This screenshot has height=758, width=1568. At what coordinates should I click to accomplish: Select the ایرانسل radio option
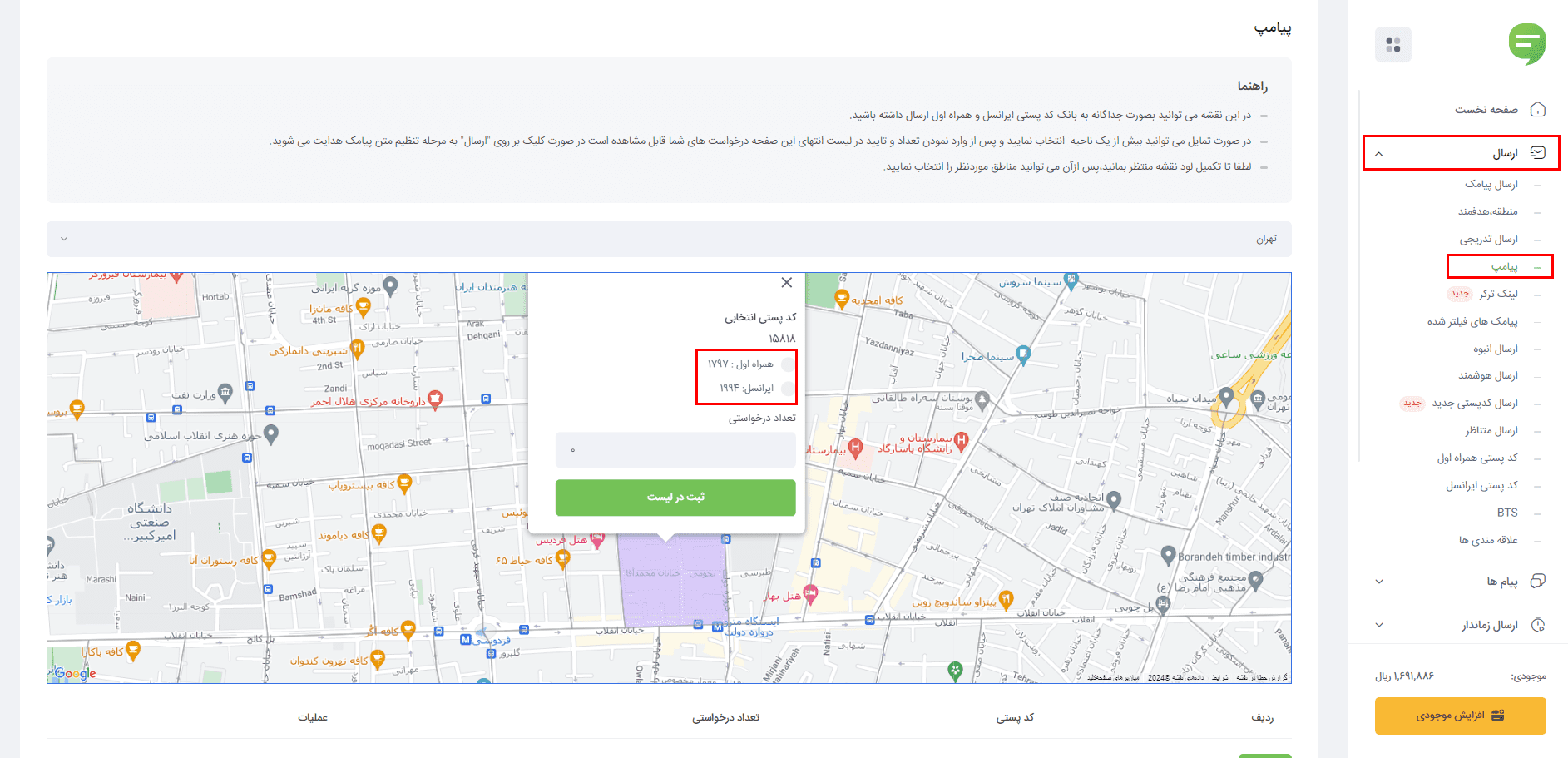coord(787,388)
